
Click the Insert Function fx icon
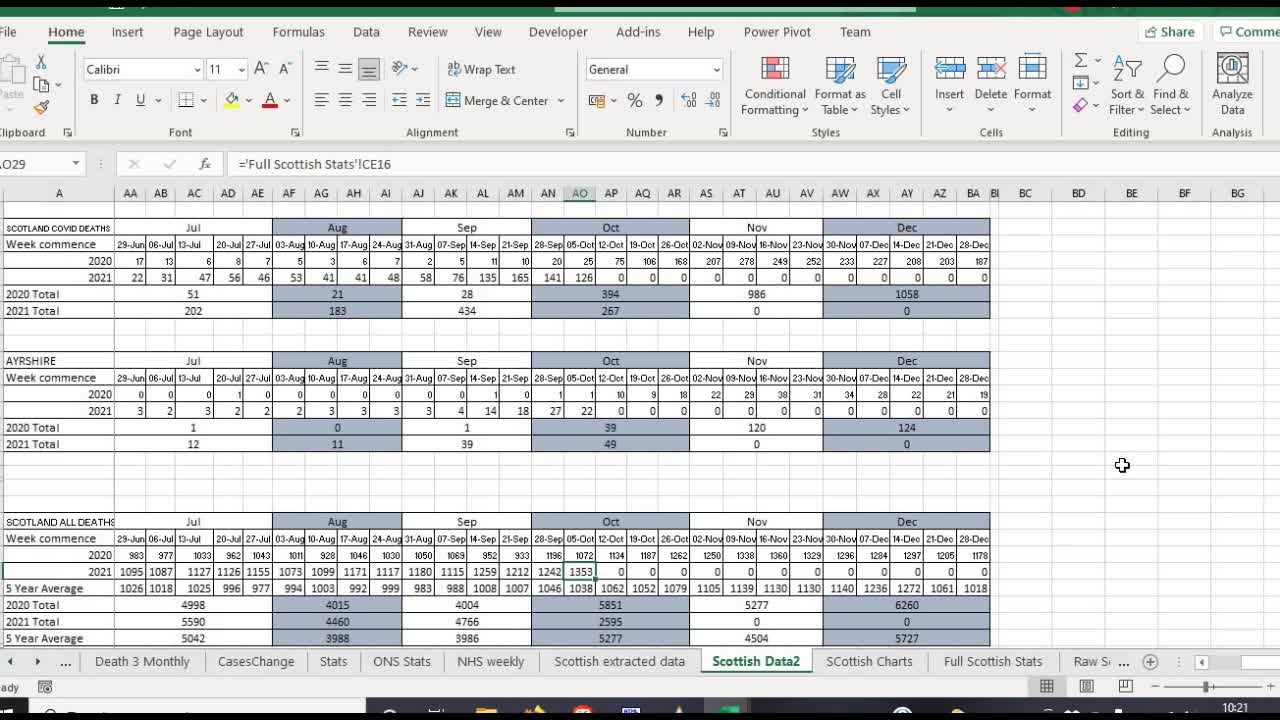(204, 164)
